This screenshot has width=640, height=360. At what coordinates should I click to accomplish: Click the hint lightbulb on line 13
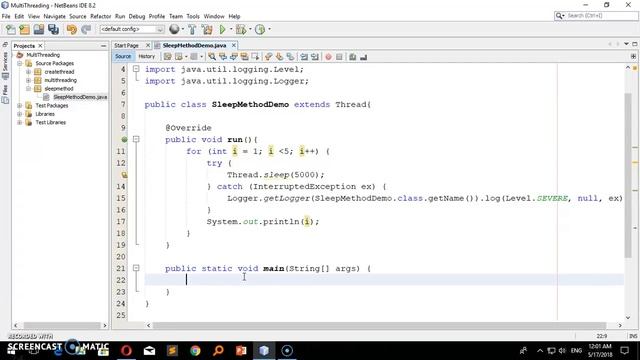click(x=124, y=175)
